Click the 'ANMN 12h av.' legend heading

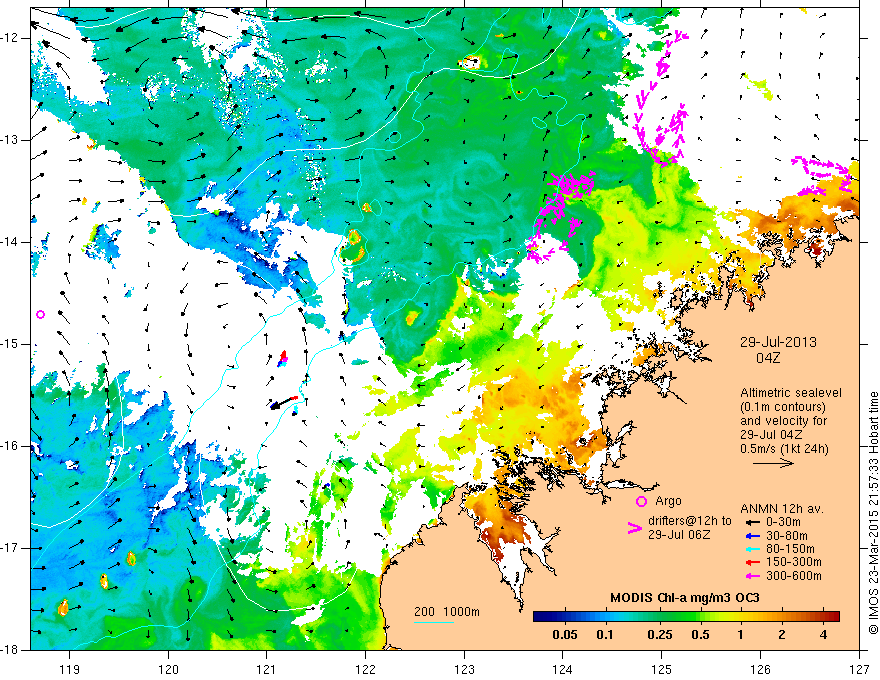[x=782, y=509]
